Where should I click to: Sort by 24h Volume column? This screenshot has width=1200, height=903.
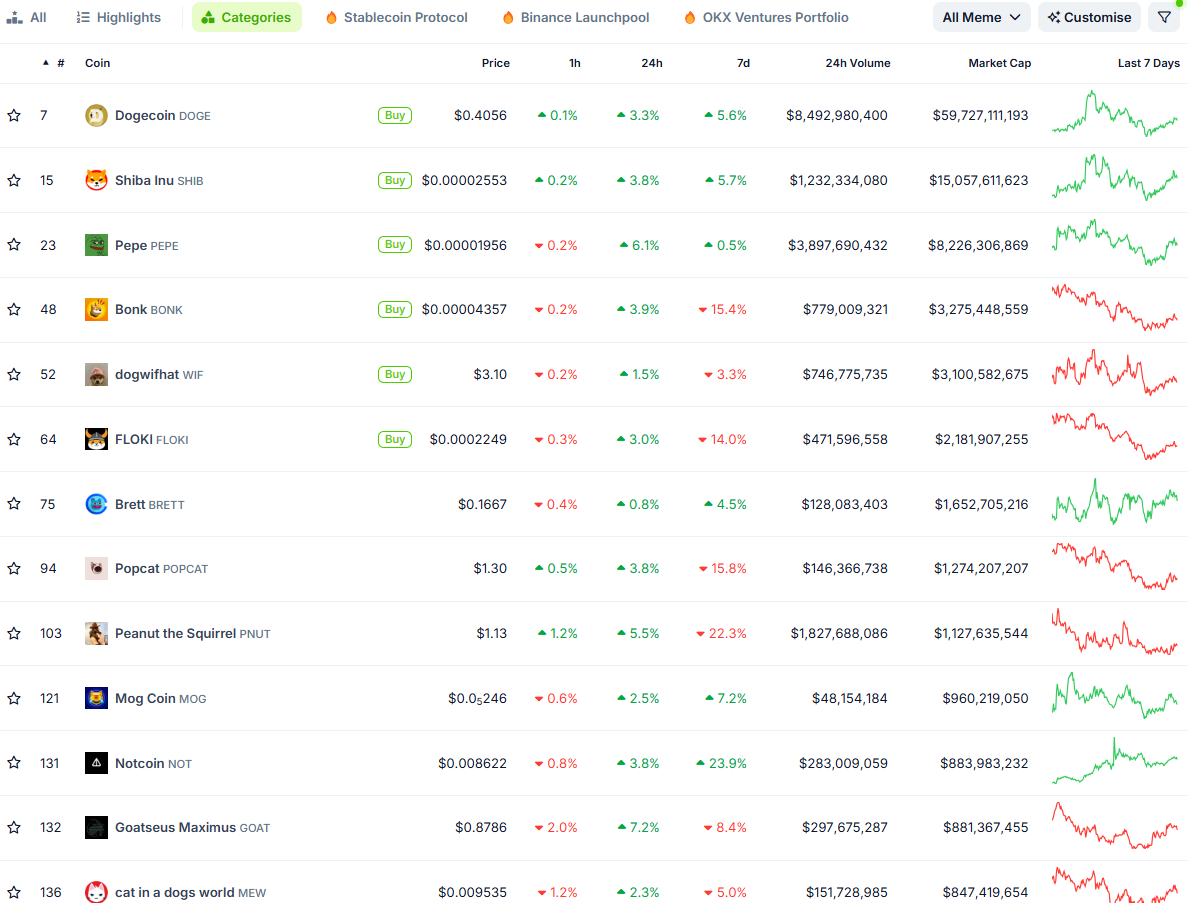(857, 63)
